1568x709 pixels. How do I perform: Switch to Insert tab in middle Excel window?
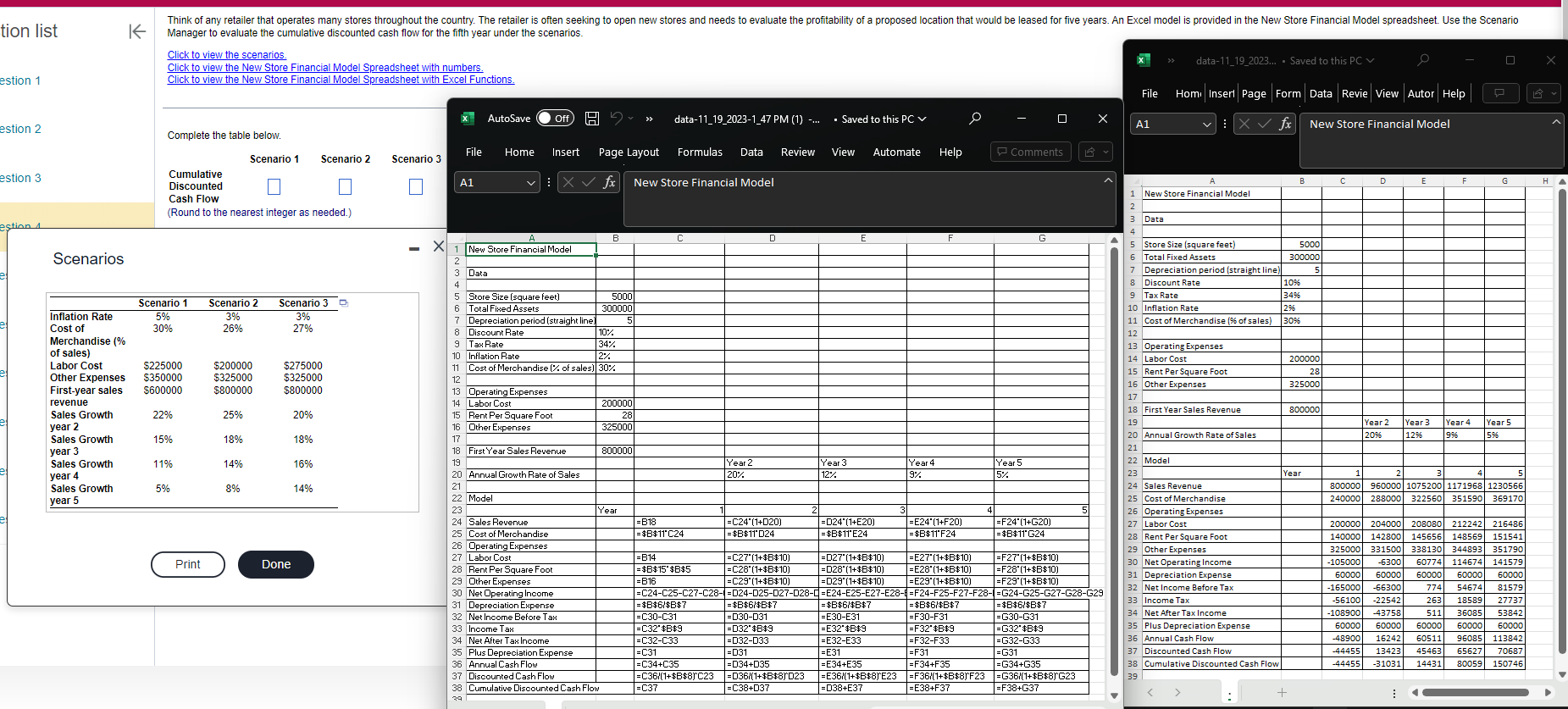566,152
